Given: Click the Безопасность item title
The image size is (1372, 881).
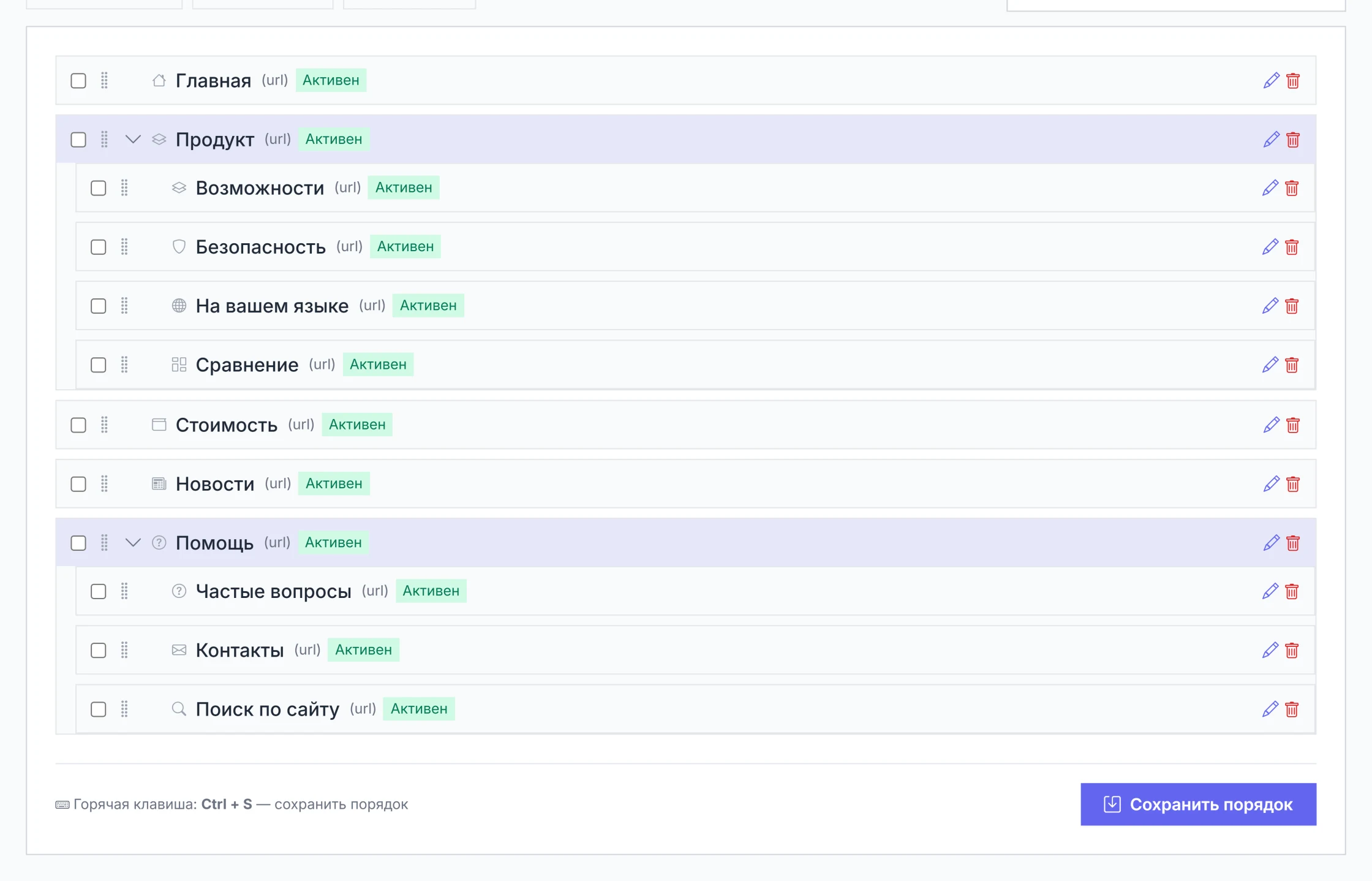Looking at the screenshot, I should [260, 247].
